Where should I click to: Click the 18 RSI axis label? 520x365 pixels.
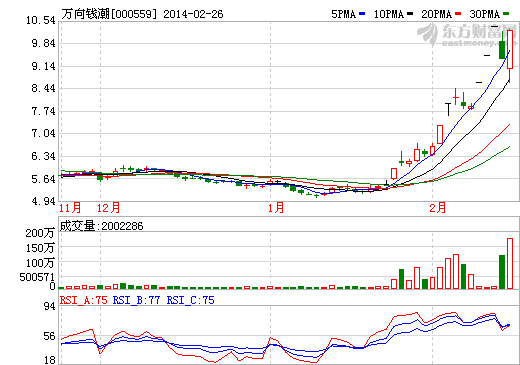[x=49, y=360]
